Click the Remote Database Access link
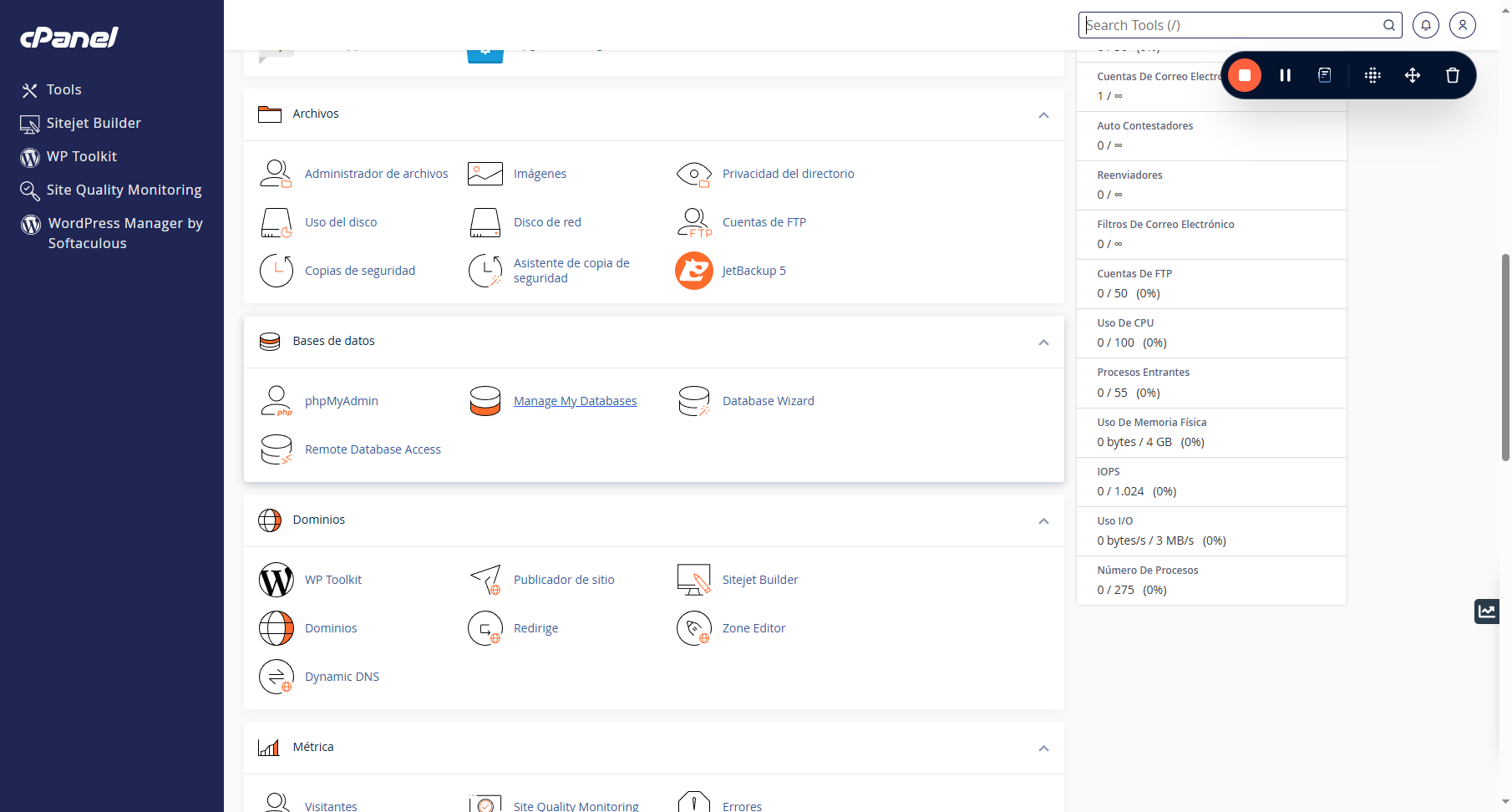This screenshot has width=1512, height=812. click(x=373, y=449)
